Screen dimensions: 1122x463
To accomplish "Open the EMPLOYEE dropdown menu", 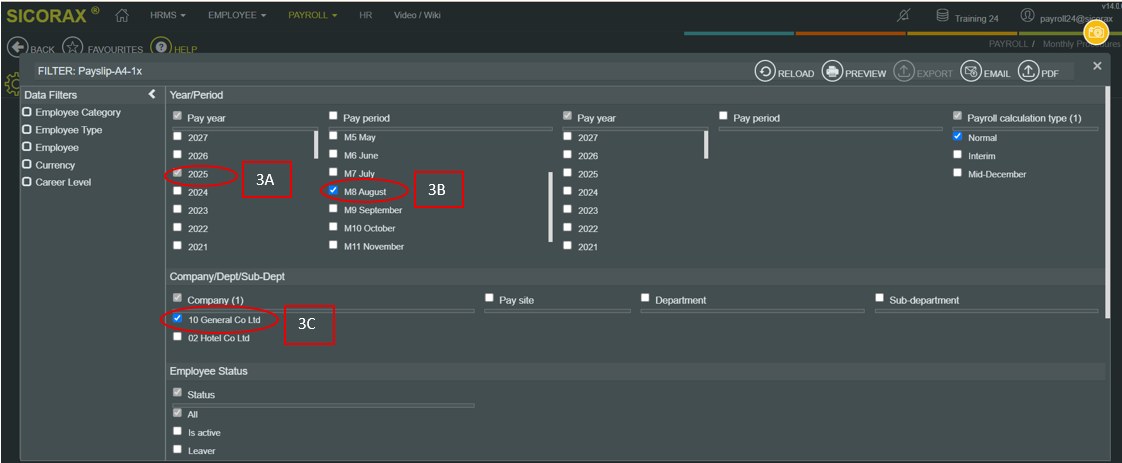I will pyautogui.click(x=237, y=15).
